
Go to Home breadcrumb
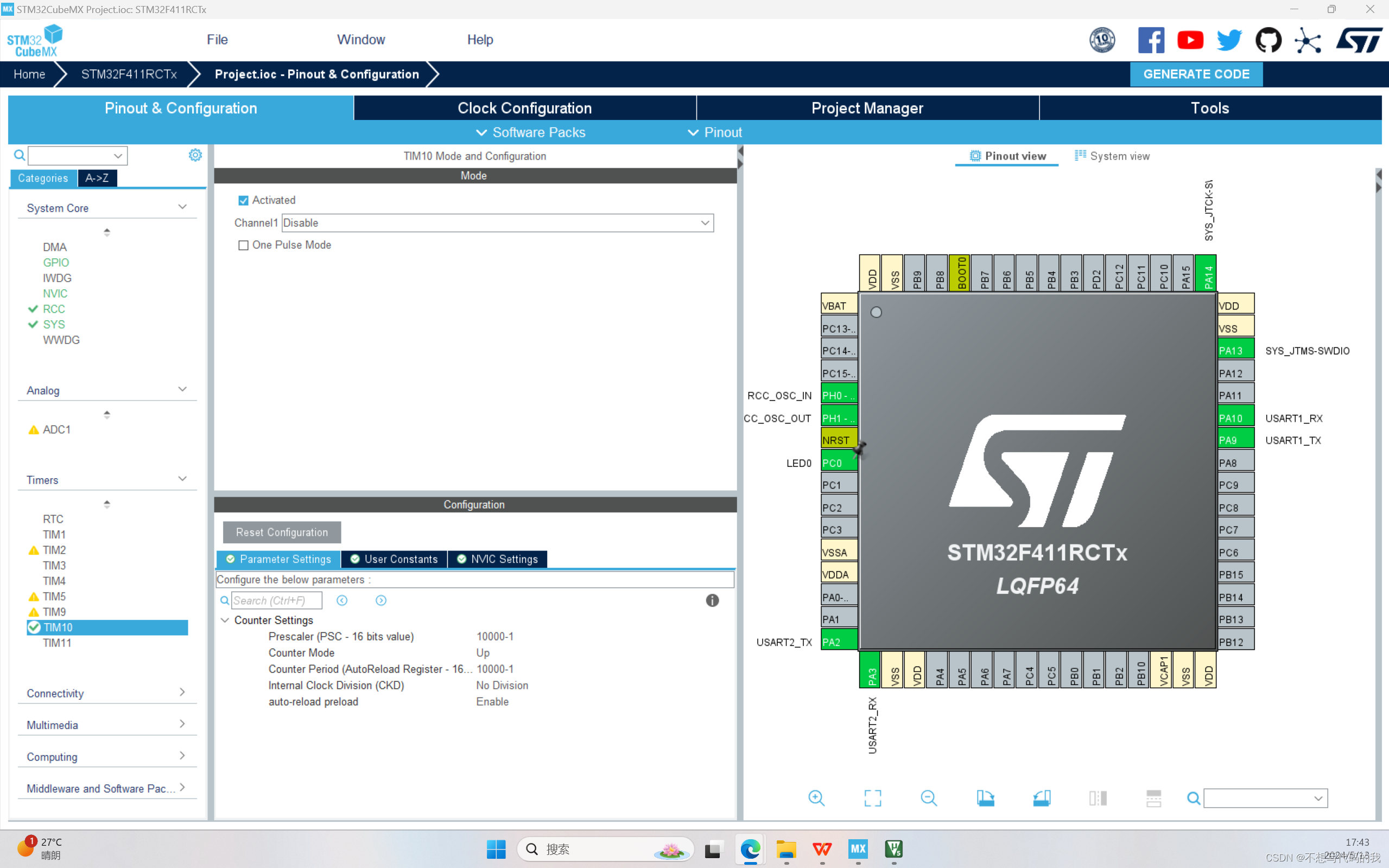pyautogui.click(x=29, y=74)
